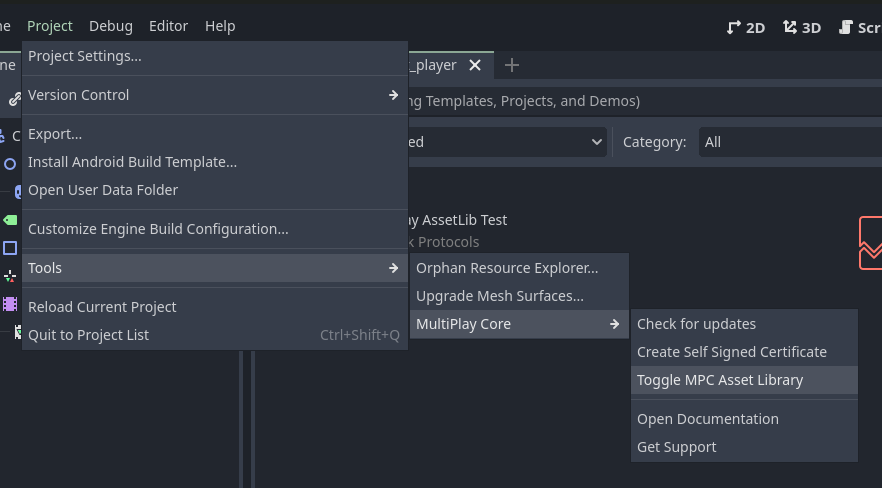The image size is (882, 488).
Task: Choose Open Documentation
Action: click(745, 419)
